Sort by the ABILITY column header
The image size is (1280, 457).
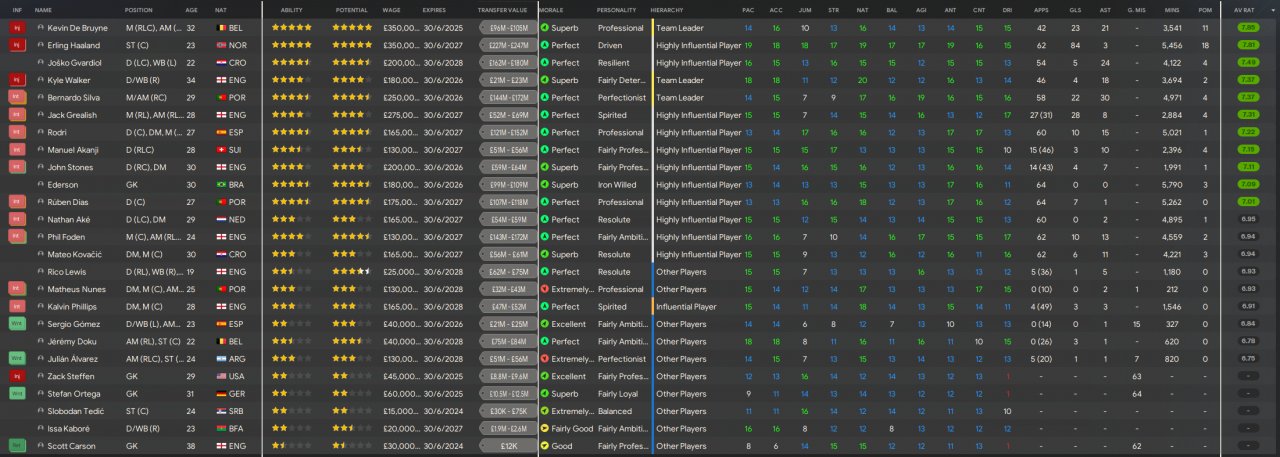[292, 9]
